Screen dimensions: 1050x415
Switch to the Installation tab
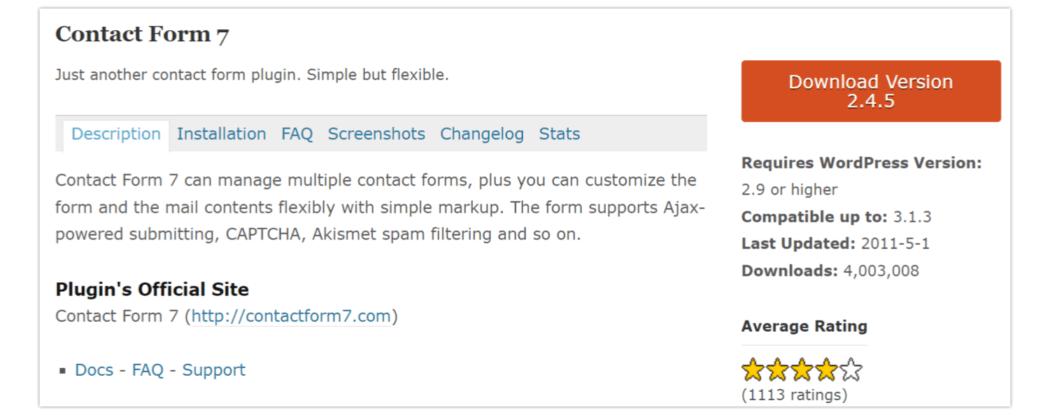(x=221, y=135)
